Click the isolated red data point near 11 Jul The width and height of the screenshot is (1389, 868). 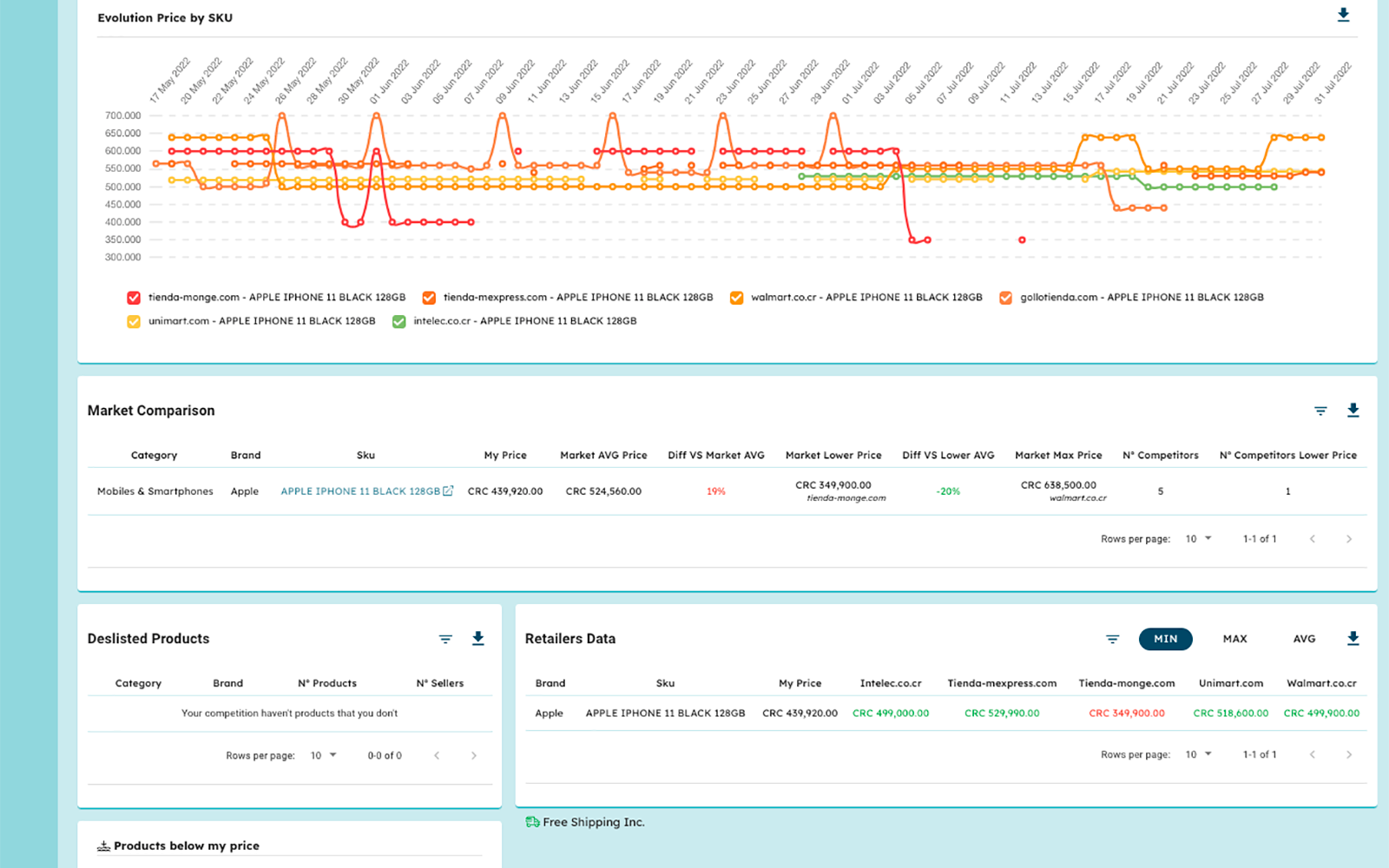tap(1022, 240)
